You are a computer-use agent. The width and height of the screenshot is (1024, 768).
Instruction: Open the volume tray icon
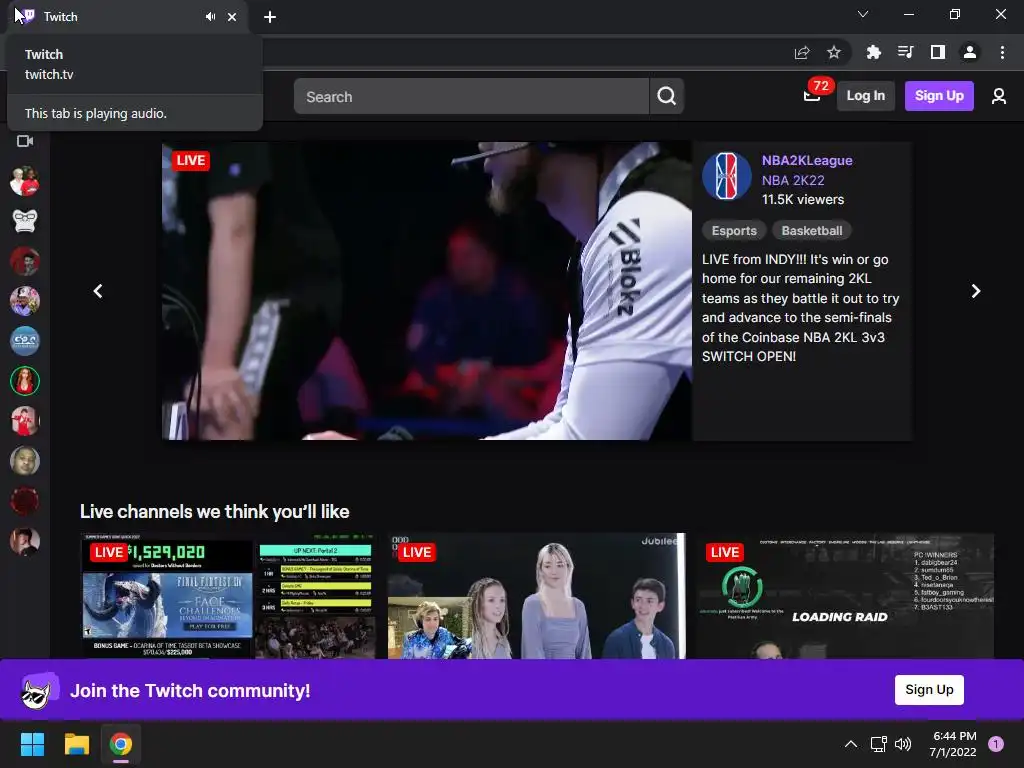tap(903, 744)
